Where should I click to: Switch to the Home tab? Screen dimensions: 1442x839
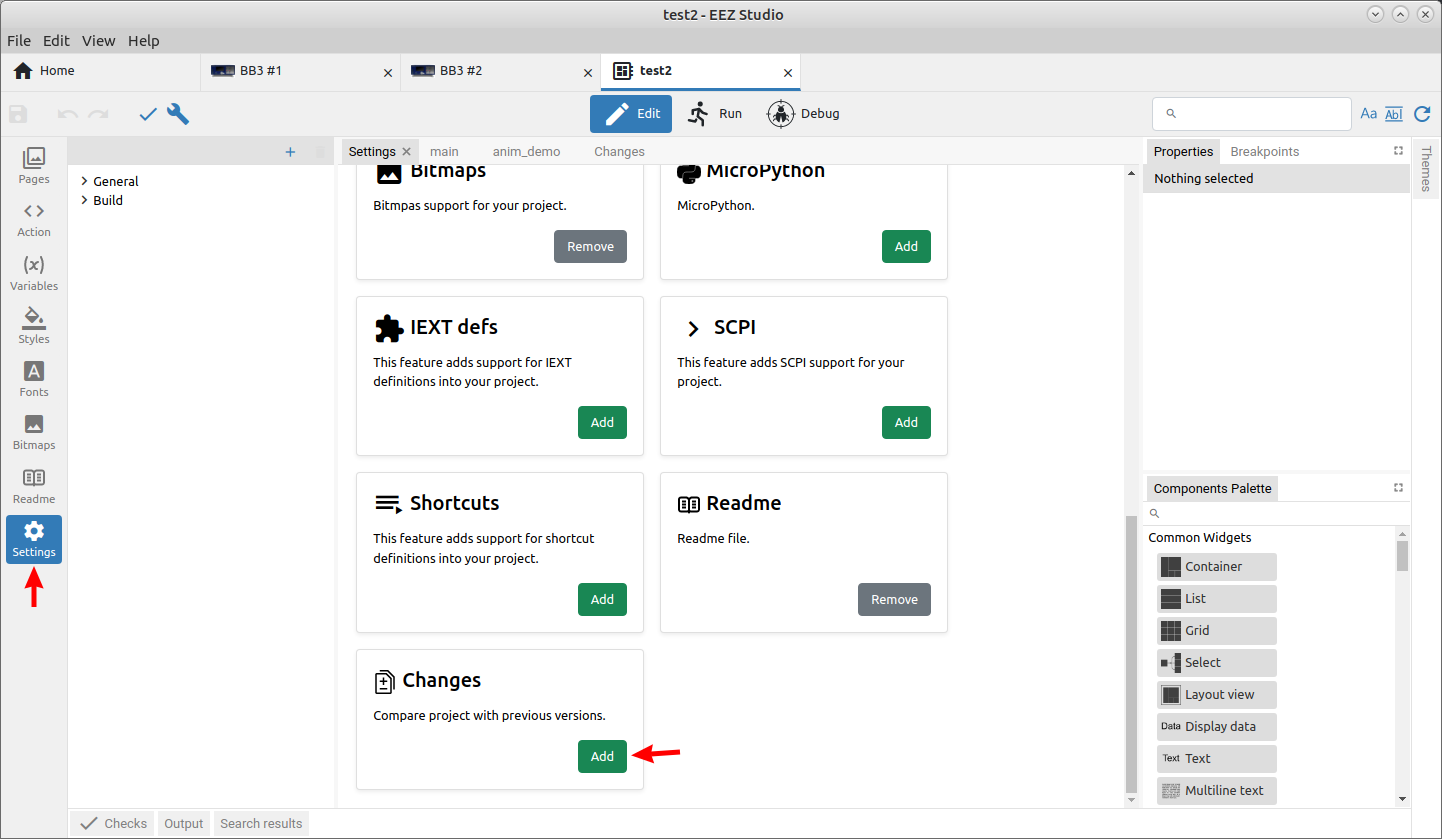[x=101, y=71]
